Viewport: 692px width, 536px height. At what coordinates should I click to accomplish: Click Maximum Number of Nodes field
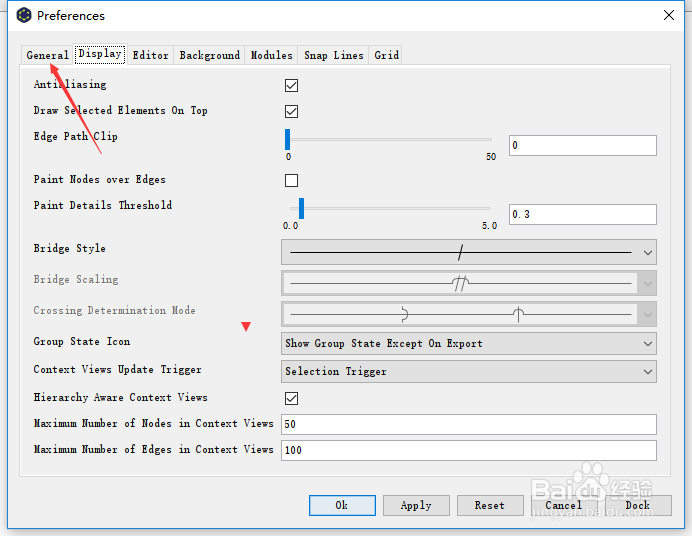469,424
